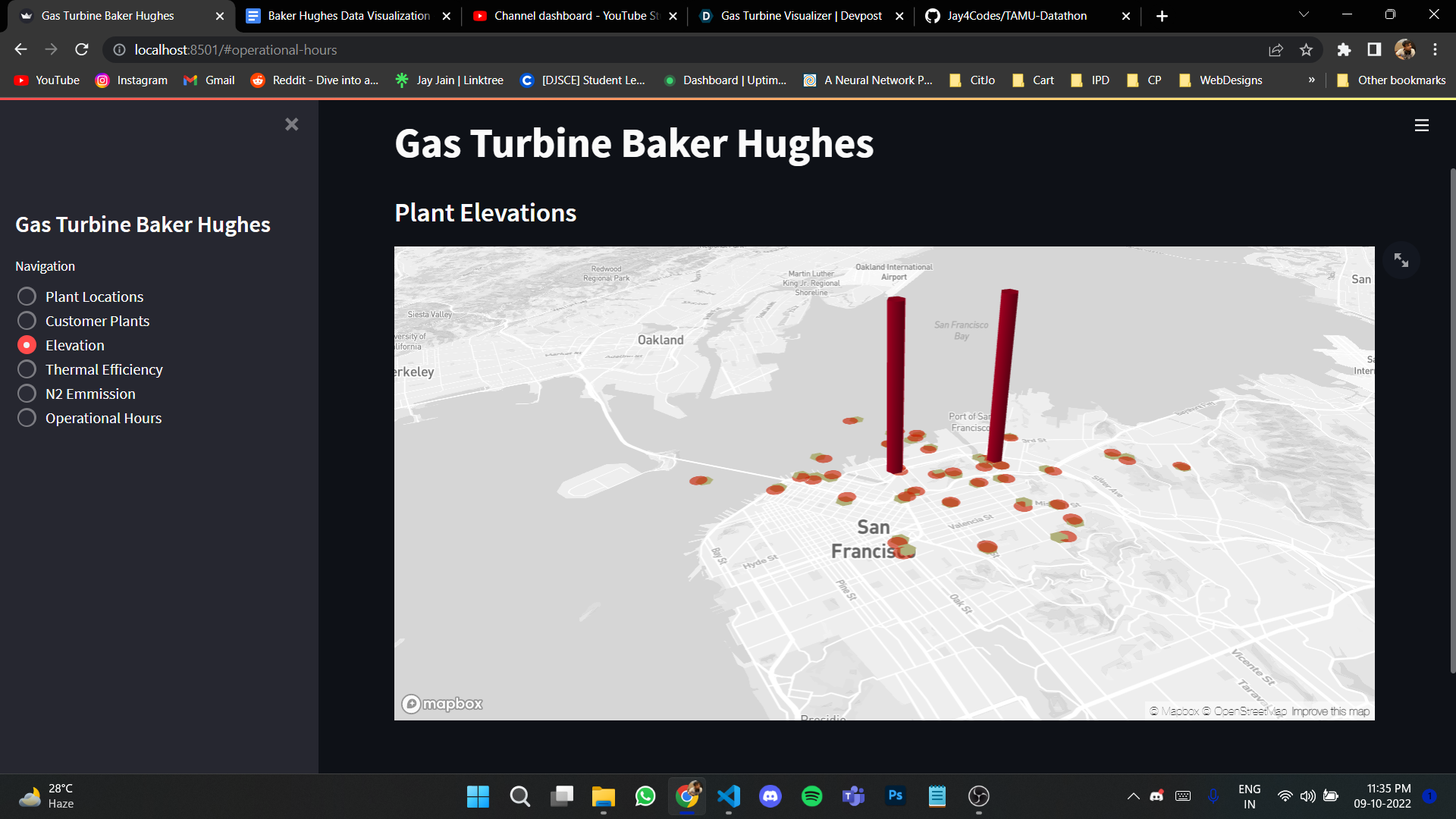
Task: Switch to the Jay4Codes/TAMU-Datathon tab
Action: [x=1016, y=16]
